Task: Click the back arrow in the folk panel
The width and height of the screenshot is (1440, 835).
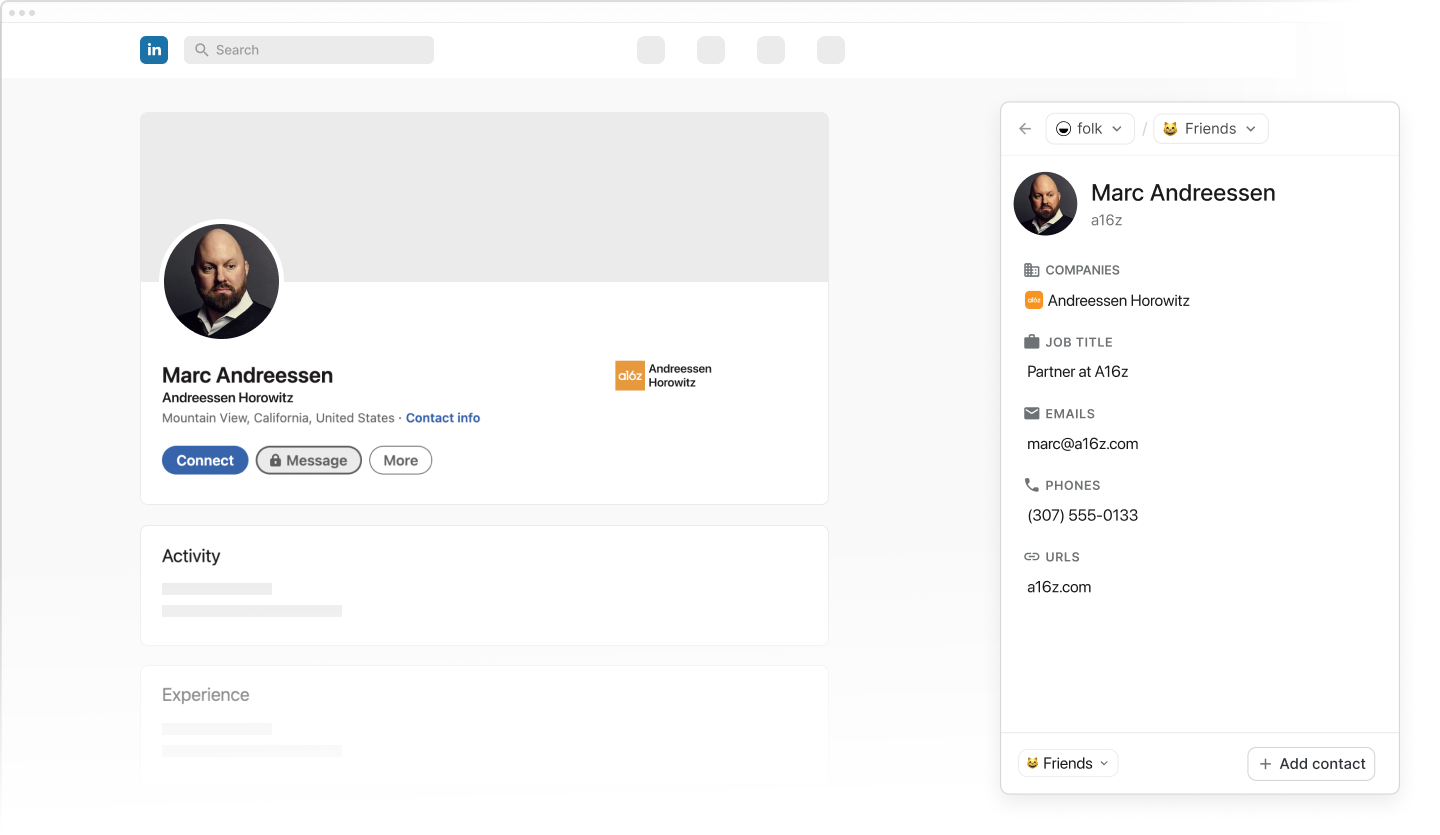Action: coord(1024,128)
